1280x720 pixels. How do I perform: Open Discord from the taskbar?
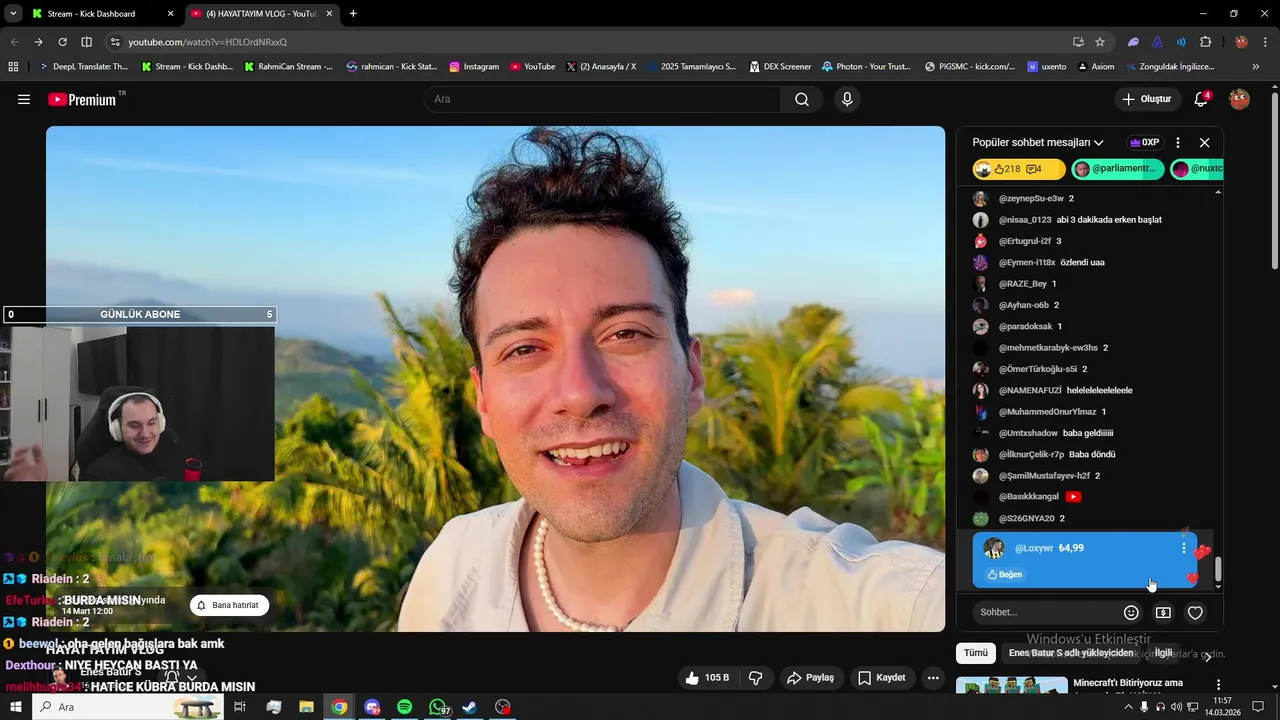372,707
